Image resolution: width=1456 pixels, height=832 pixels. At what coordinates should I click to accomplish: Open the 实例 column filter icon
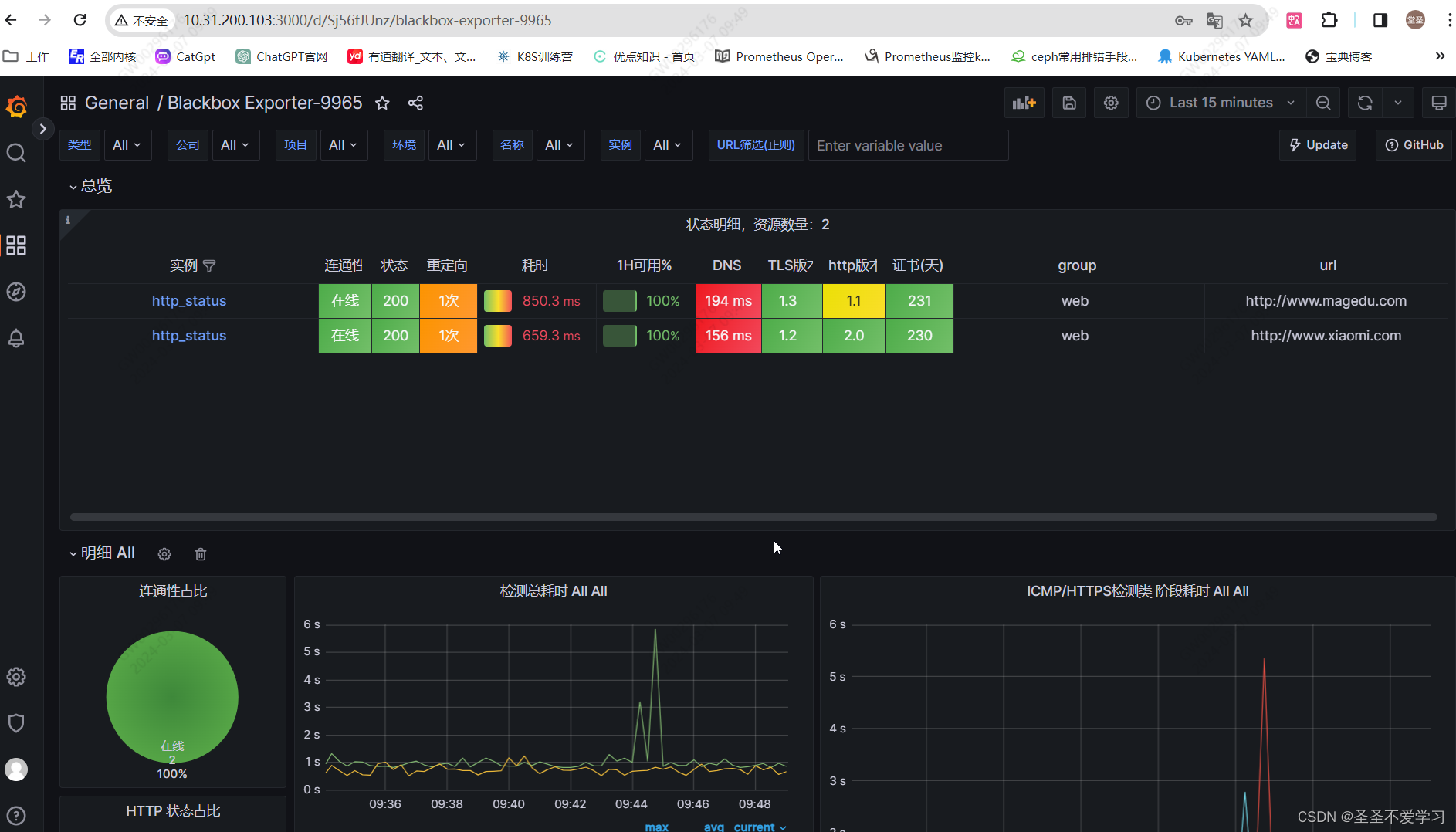tap(209, 266)
